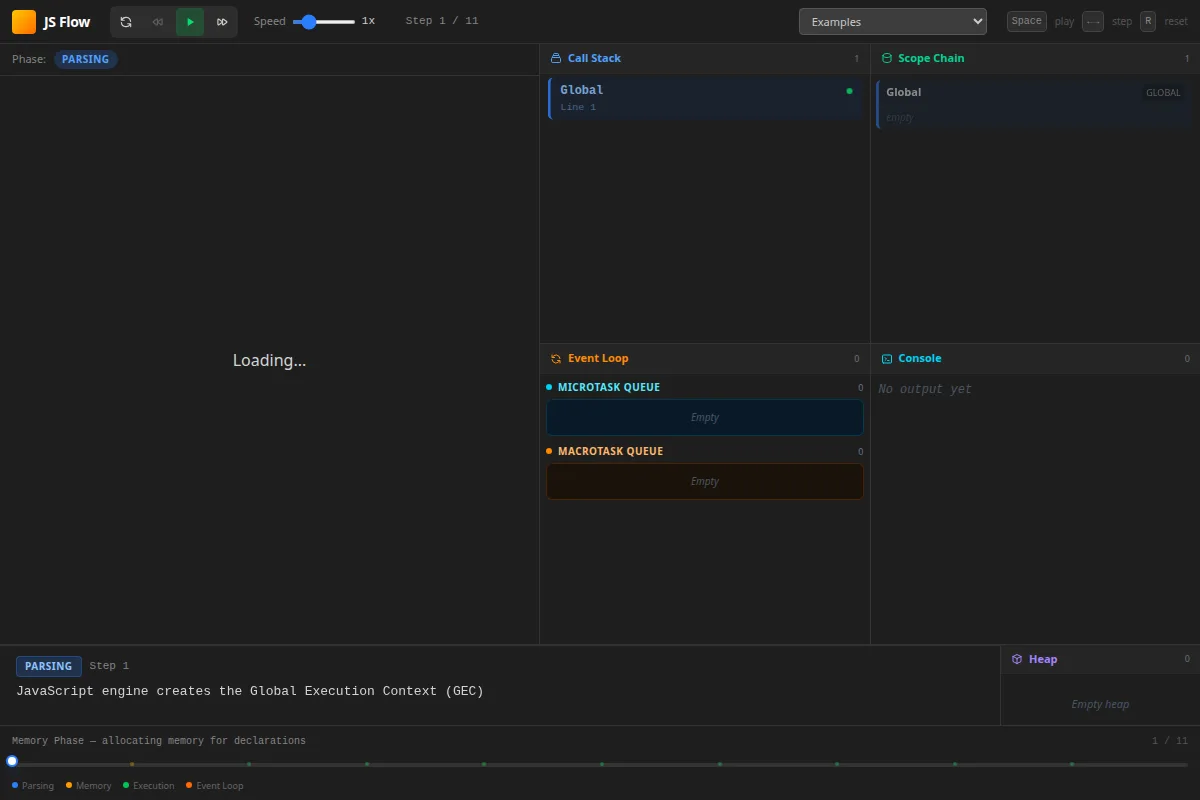
Task: Click the green active dot on Global frame
Action: click(849, 91)
